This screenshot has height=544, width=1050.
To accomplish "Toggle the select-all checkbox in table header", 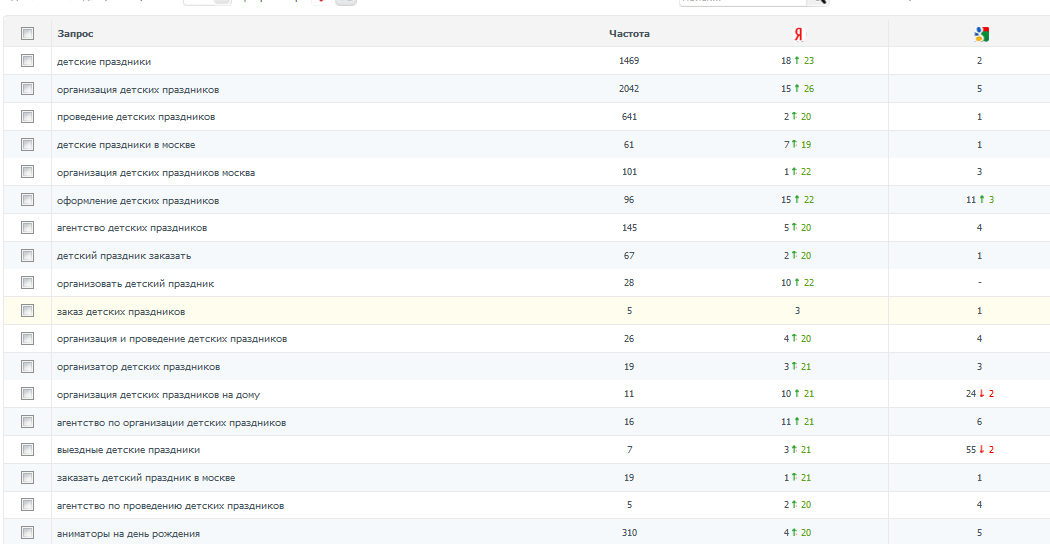I will pyautogui.click(x=28, y=34).
